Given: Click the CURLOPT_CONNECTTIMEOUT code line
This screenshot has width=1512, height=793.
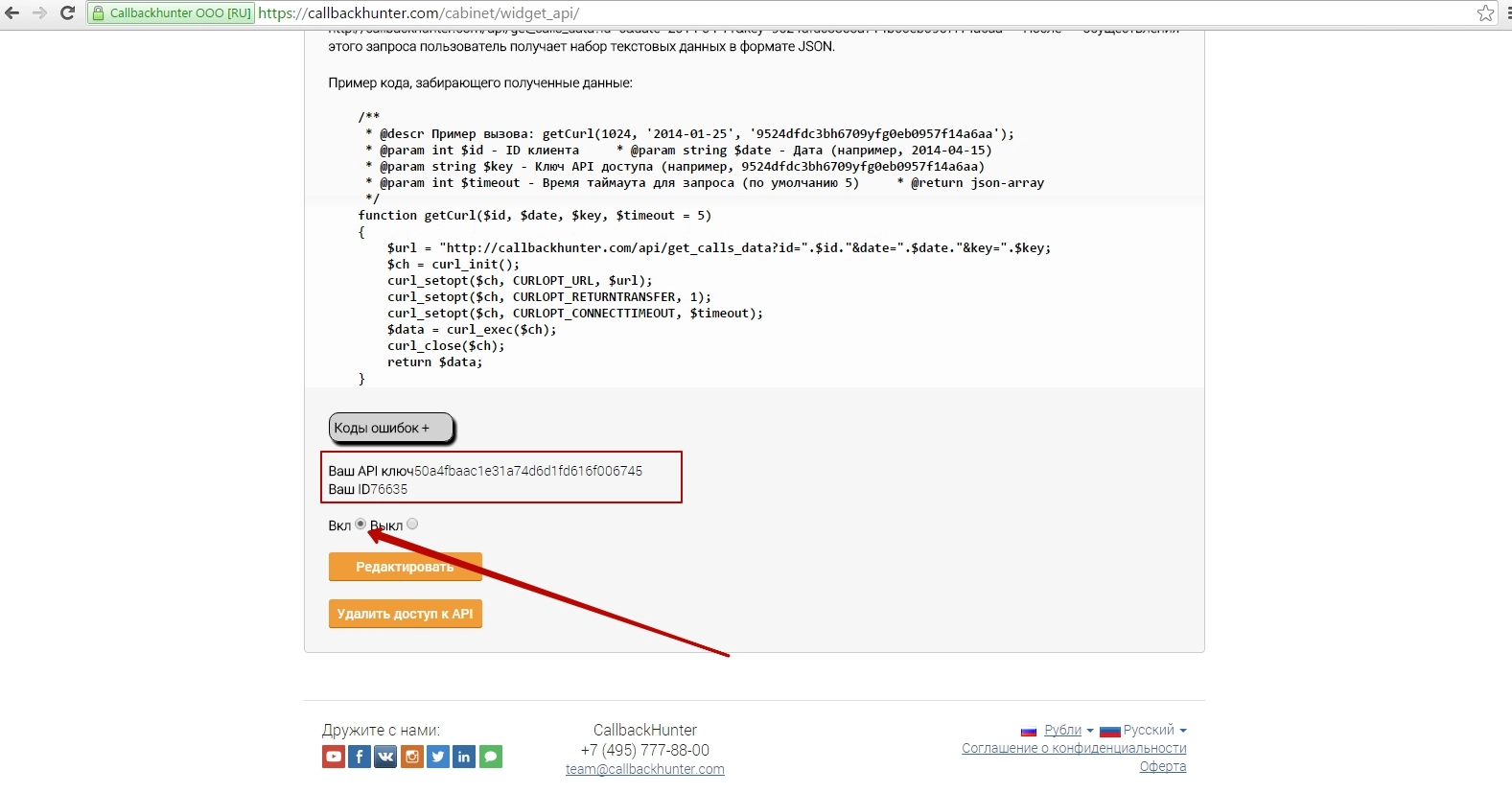Looking at the screenshot, I should [x=575, y=314].
